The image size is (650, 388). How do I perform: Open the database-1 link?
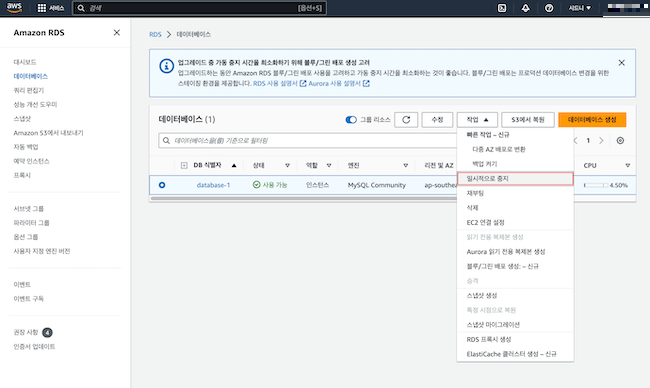[x=213, y=185]
